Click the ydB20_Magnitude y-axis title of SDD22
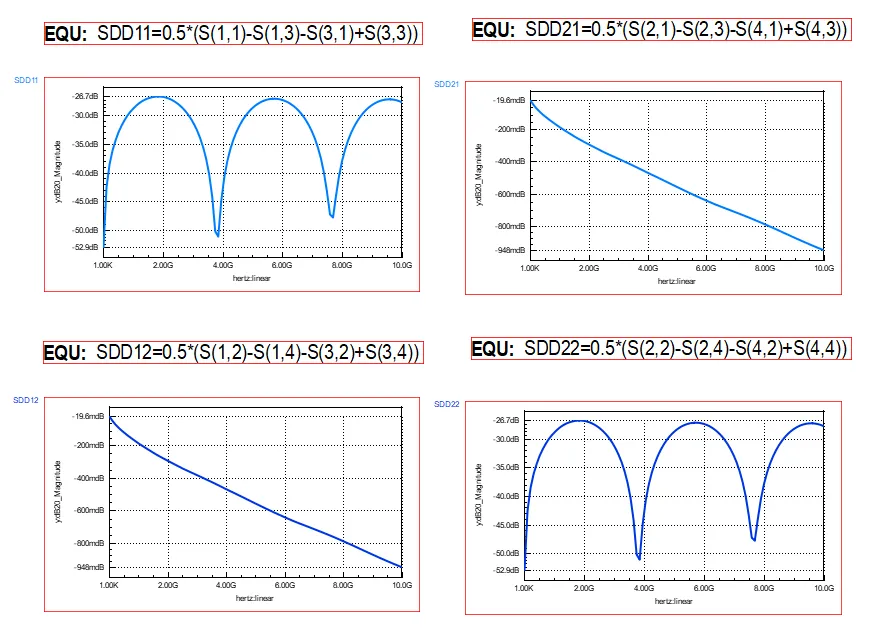 (x=479, y=495)
